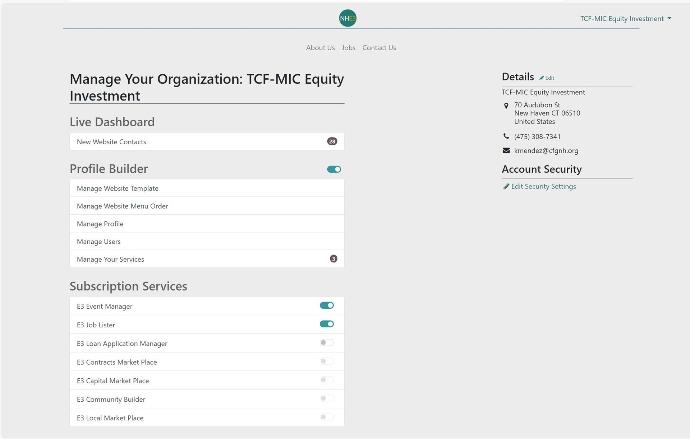Click the envelope email icon
The height and width of the screenshot is (439, 690).
506,150
